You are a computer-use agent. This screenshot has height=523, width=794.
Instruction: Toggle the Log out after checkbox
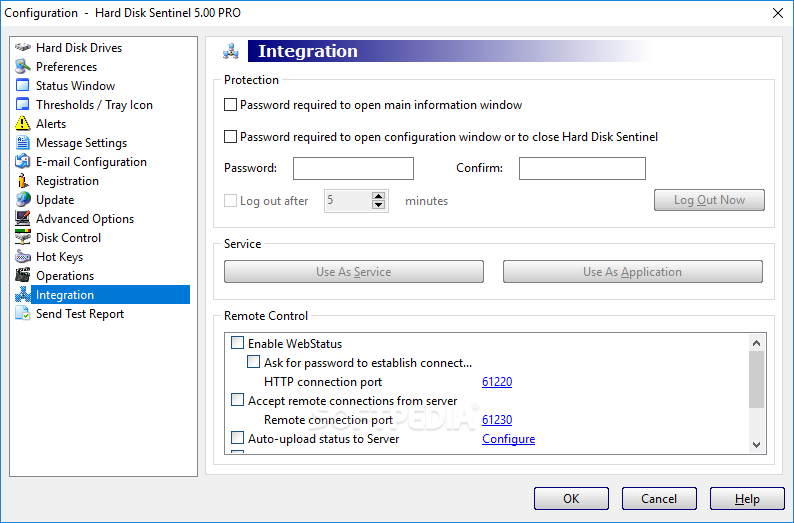coord(230,200)
